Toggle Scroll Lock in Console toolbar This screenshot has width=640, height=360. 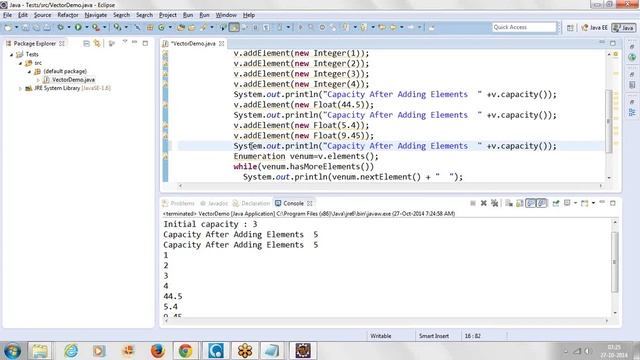pyautogui.click(x=520, y=203)
